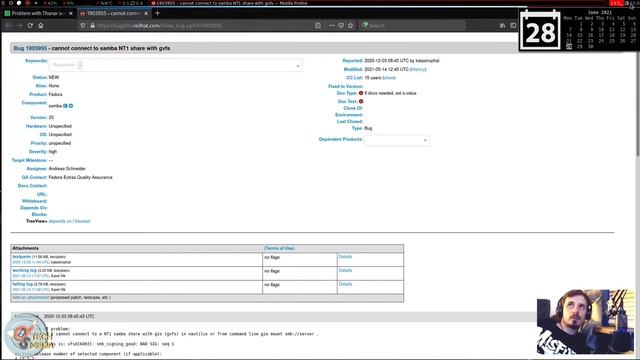Close the '1903955 – cannot connect' tab
The height and width of the screenshot is (360, 640).
pos(146,13)
